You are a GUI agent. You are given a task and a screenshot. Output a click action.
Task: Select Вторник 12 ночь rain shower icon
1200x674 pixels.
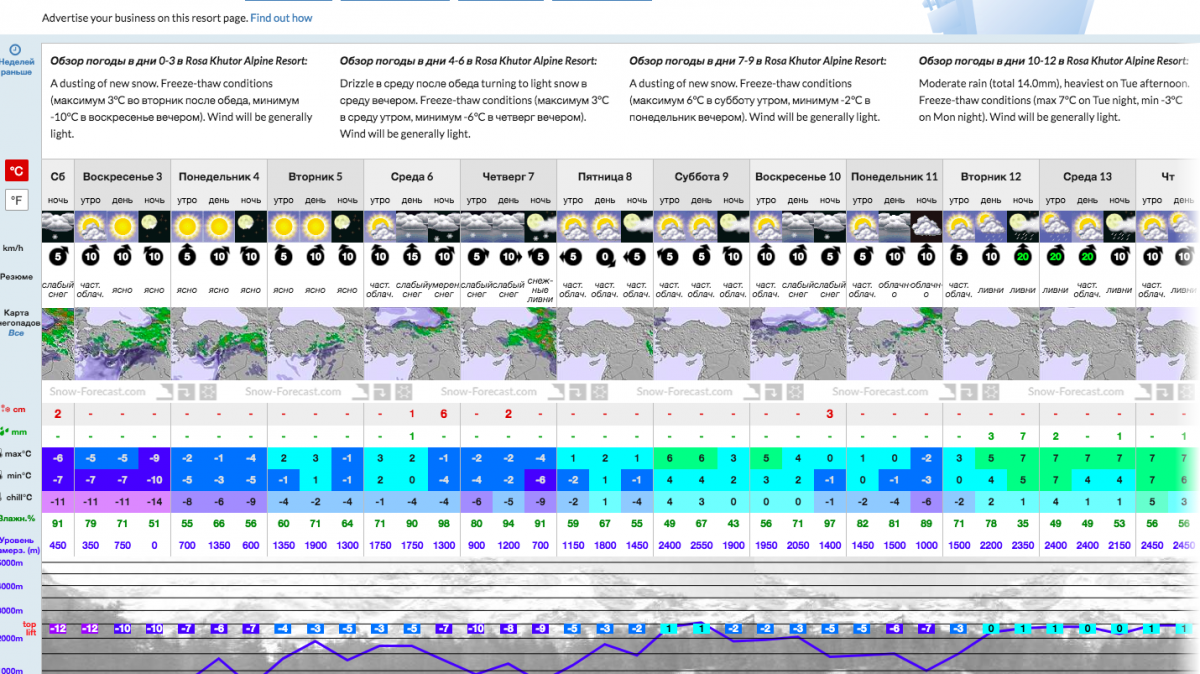point(1022,224)
